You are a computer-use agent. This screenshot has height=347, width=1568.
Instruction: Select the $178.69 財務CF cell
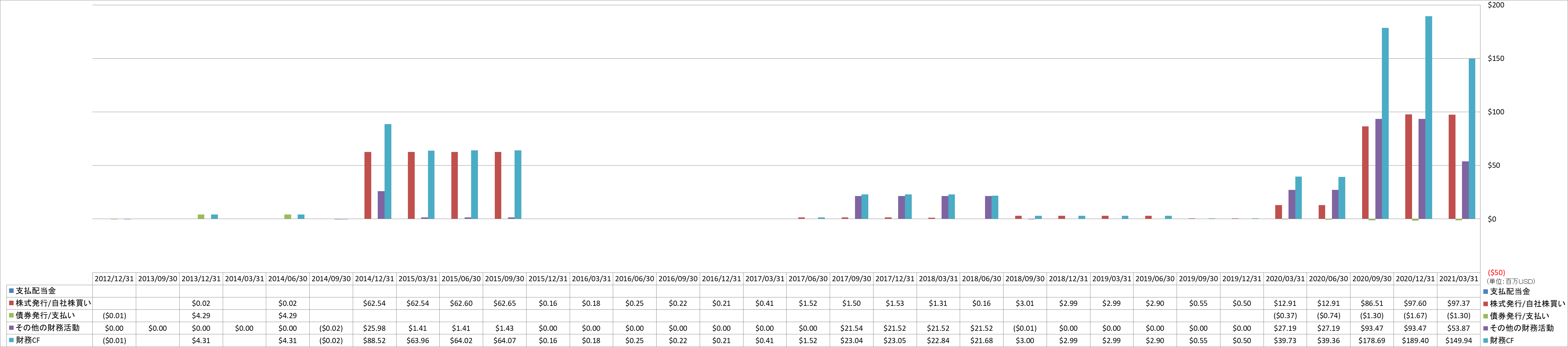coord(1372,340)
